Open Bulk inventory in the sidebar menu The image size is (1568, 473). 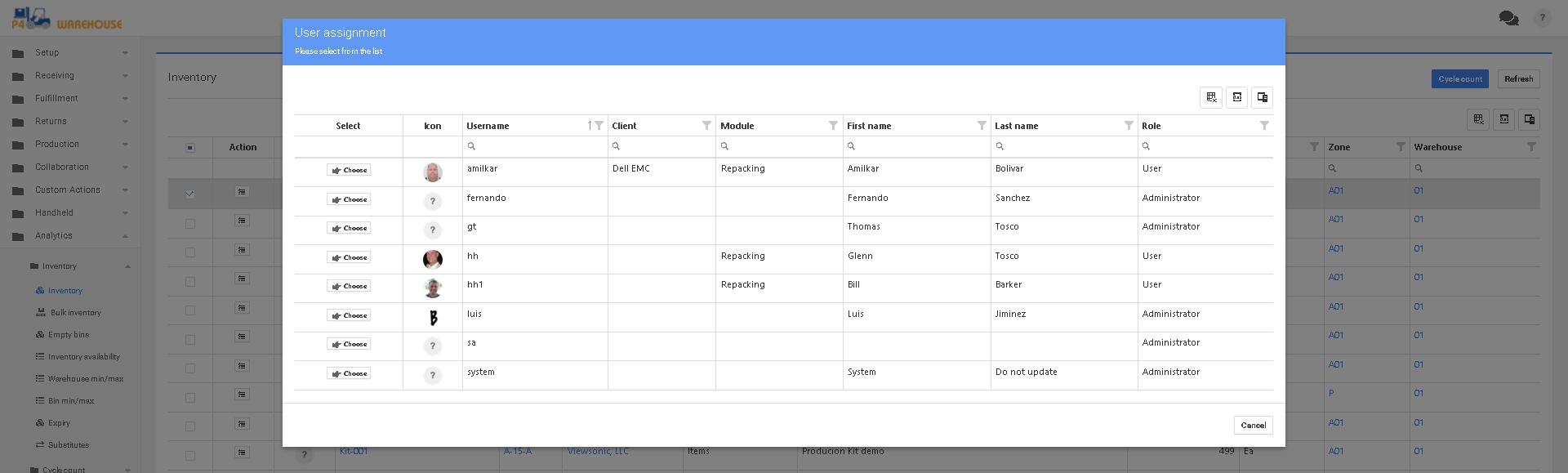[x=75, y=313]
